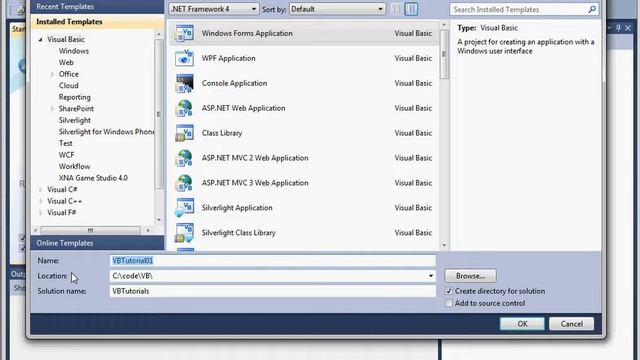Click the tree horizontal scrollbar thumb
The image size is (640, 360).
[x=90, y=231]
